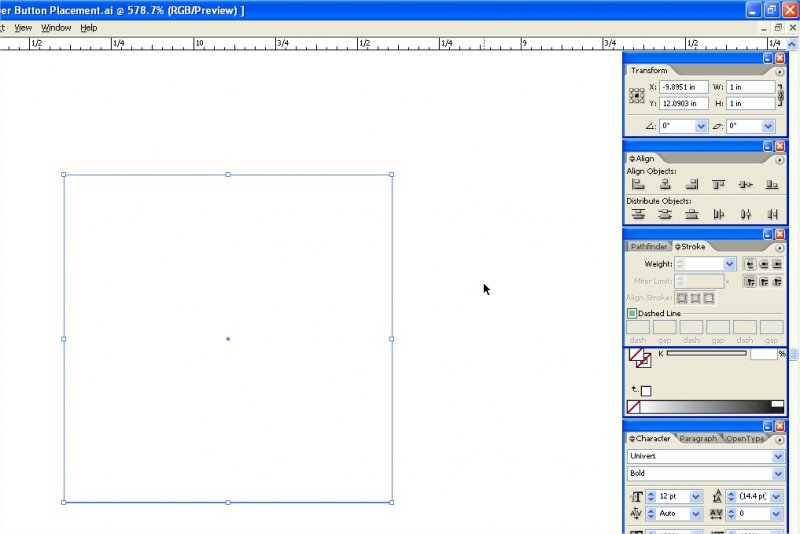Click Vertical Distribute Top icon
This screenshot has height=534, width=800.
(x=638, y=214)
